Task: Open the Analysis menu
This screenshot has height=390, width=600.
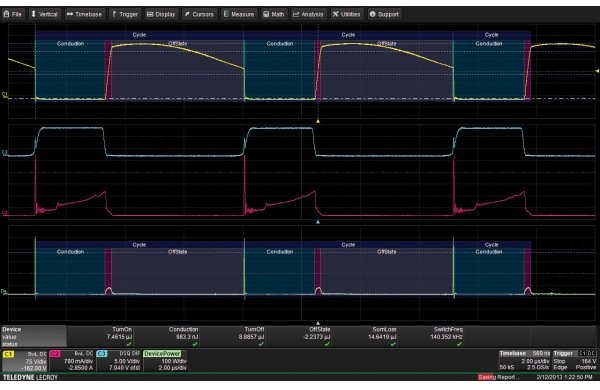Action: (308, 14)
